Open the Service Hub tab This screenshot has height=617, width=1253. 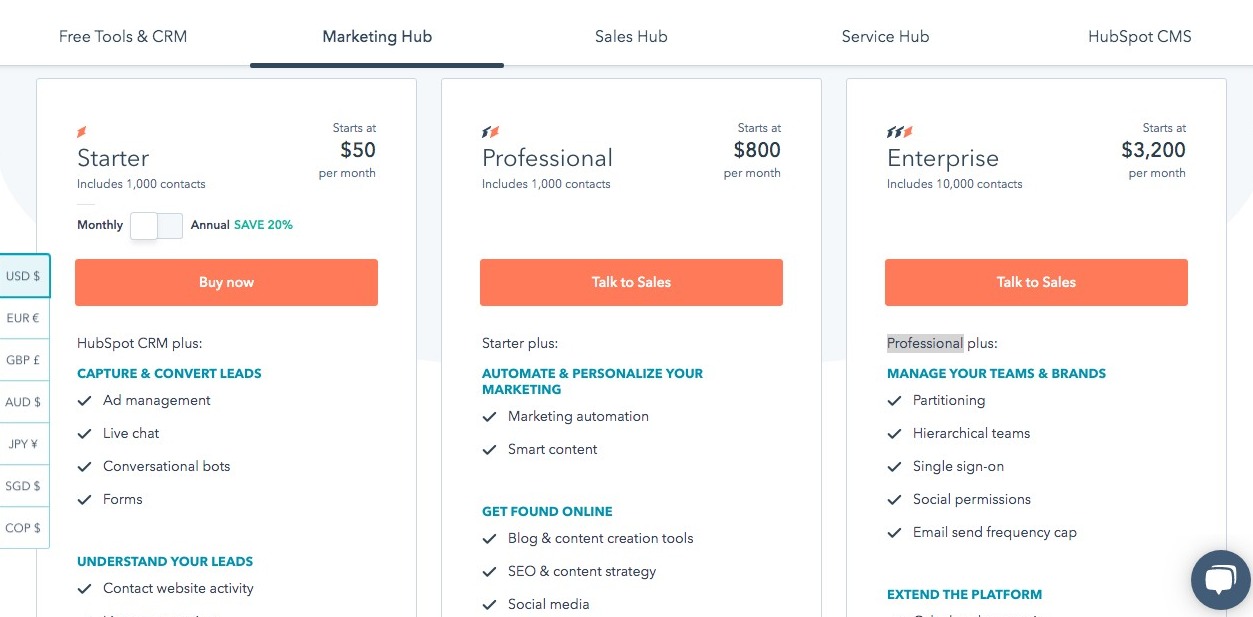point(885,37)
